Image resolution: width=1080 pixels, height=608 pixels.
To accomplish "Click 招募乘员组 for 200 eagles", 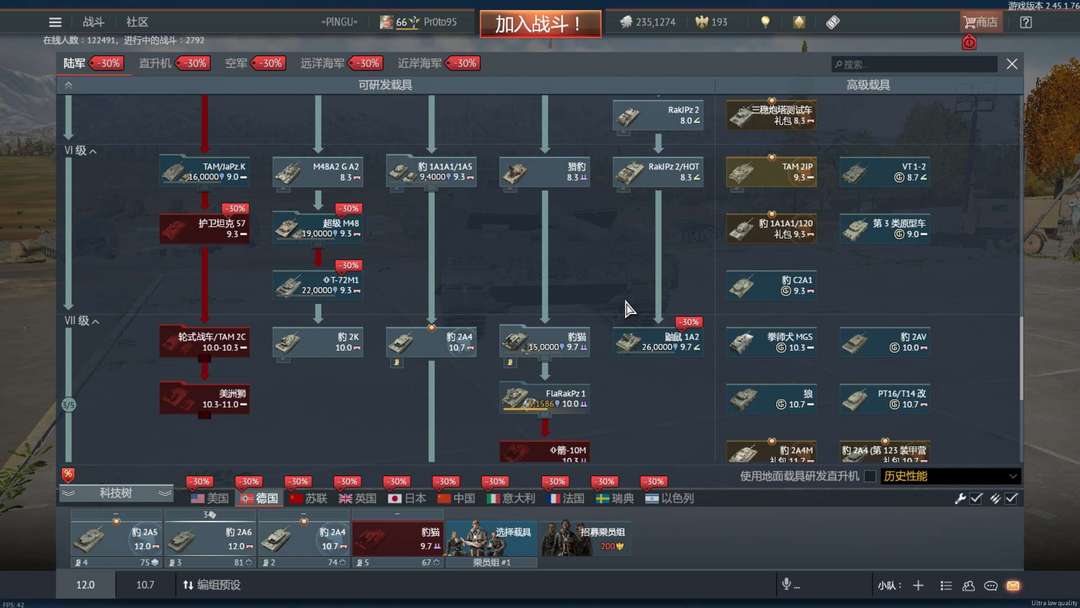I will [x=584, y=538].
